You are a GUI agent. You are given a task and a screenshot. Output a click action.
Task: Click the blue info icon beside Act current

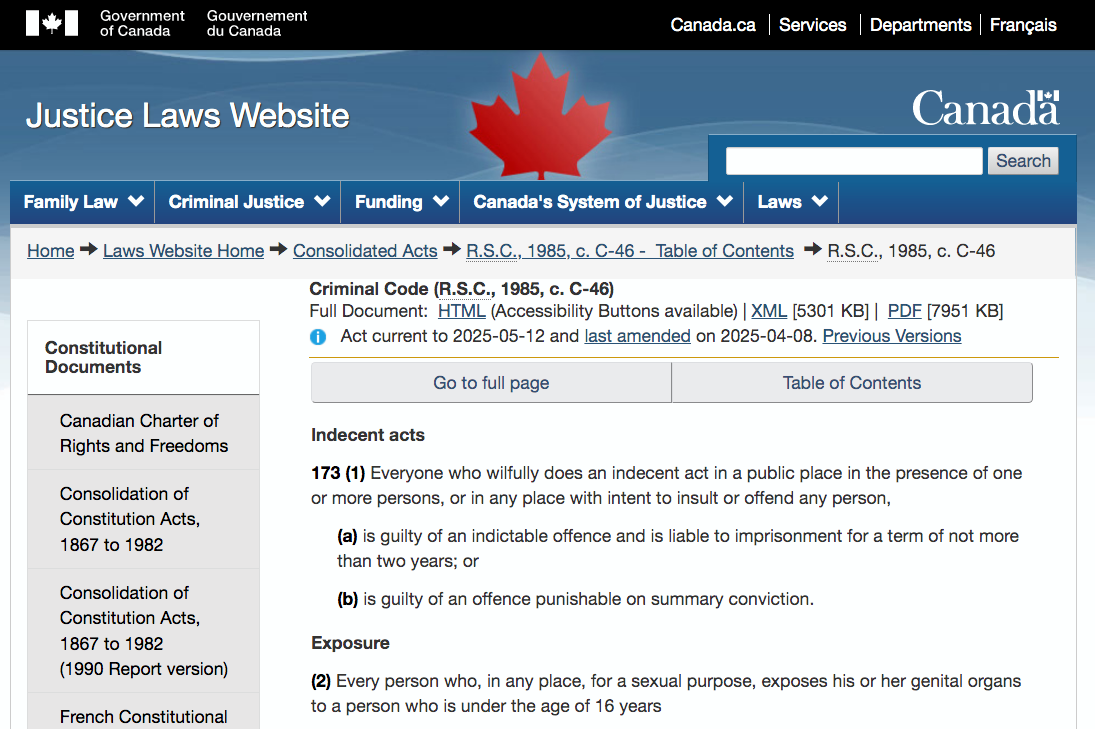click(x=318, y=337)
